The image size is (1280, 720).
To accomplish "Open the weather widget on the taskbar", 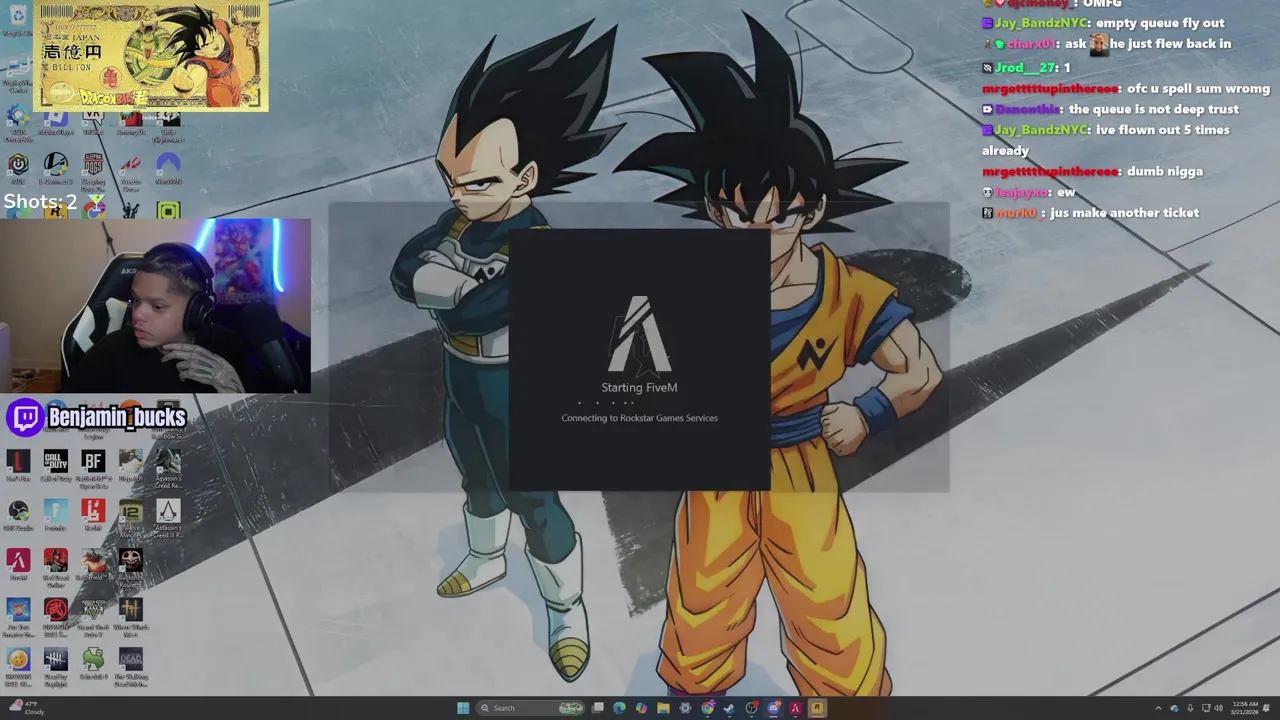I will pos(26,708).
